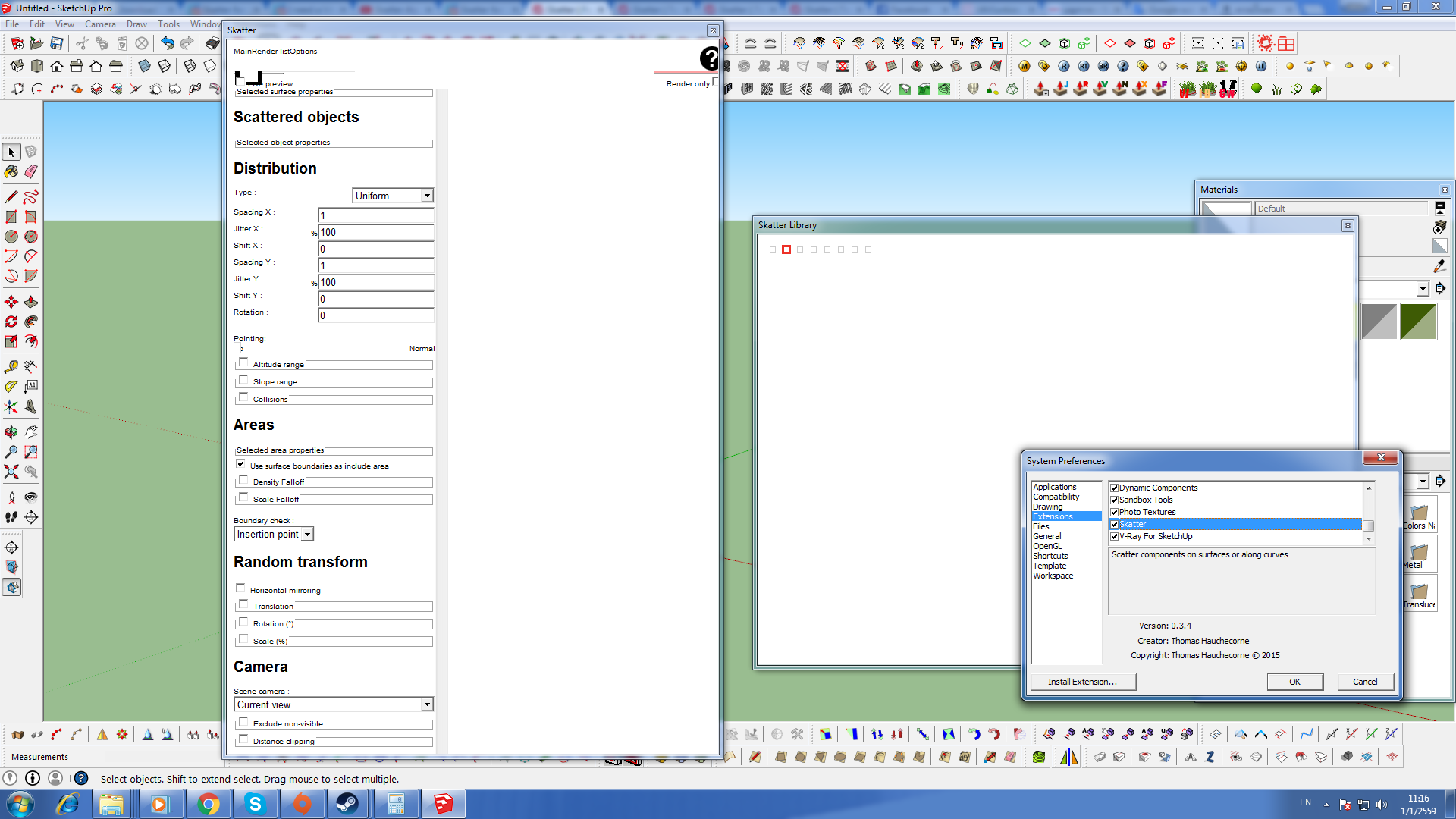This screenshot has height=819, width=1456.
Task: Open the Camera menu
Action: [x=100, y=24]
